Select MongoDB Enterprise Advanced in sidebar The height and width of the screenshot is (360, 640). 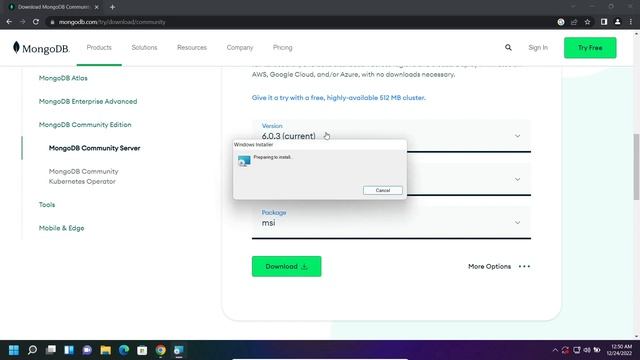[x=88, y=101]
